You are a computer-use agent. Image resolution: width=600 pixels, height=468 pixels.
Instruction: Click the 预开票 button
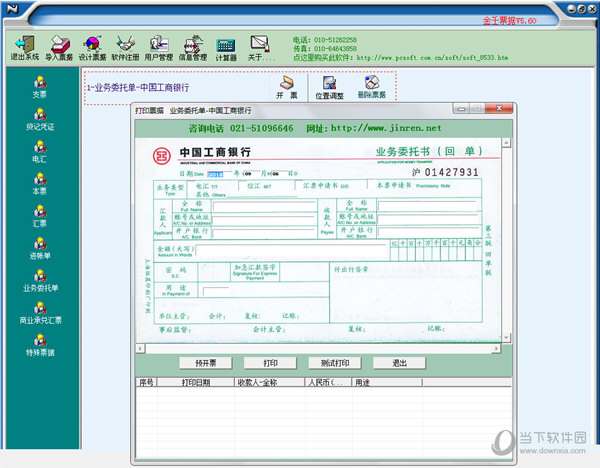[x=206, y=363]
